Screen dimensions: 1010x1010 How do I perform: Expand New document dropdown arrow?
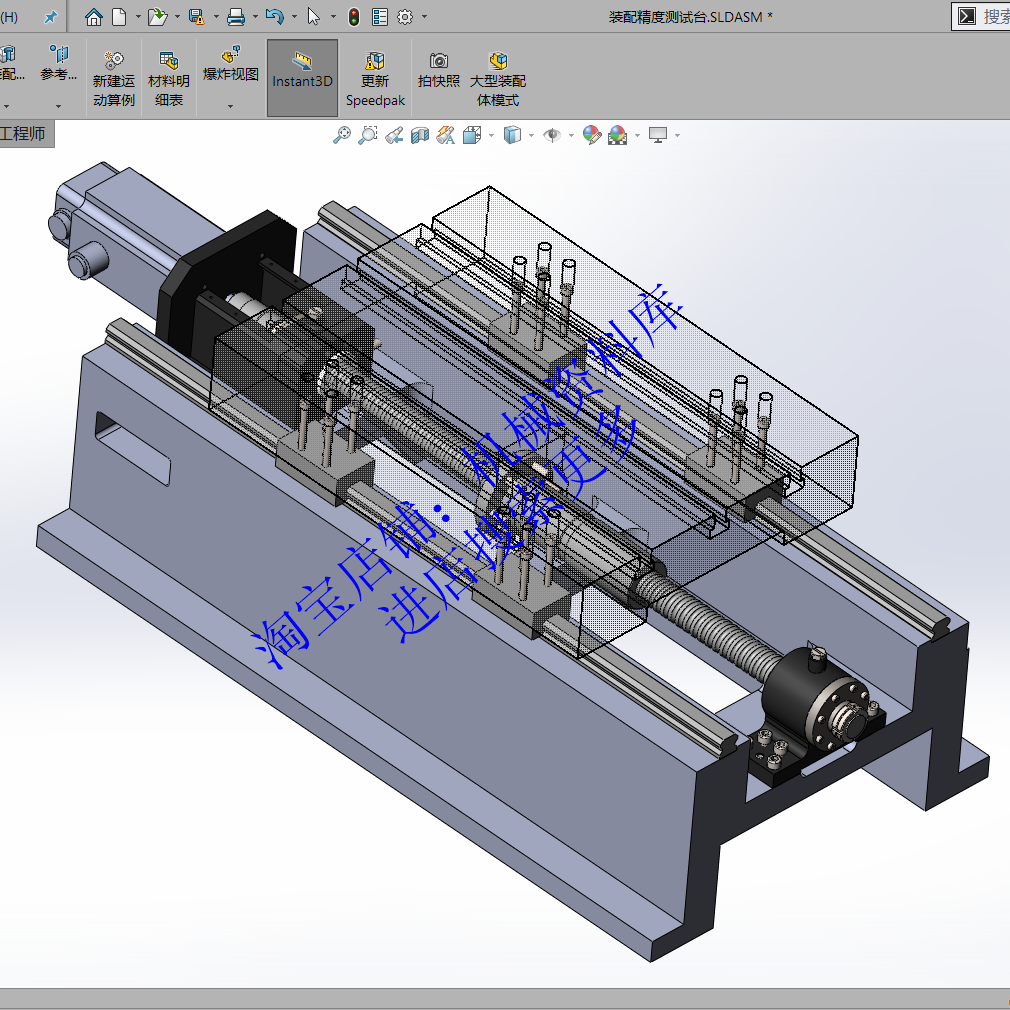pyautogui.click(x=138, y=17)
